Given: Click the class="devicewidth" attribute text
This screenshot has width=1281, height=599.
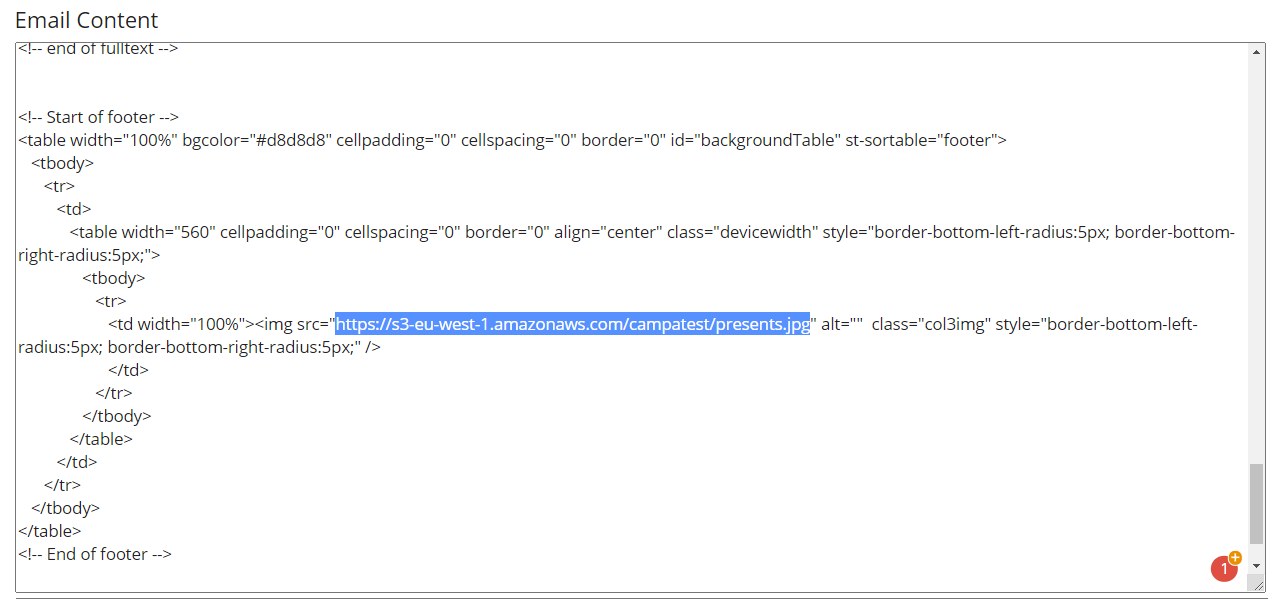Looking at the screenshot, I should point(742,232).
